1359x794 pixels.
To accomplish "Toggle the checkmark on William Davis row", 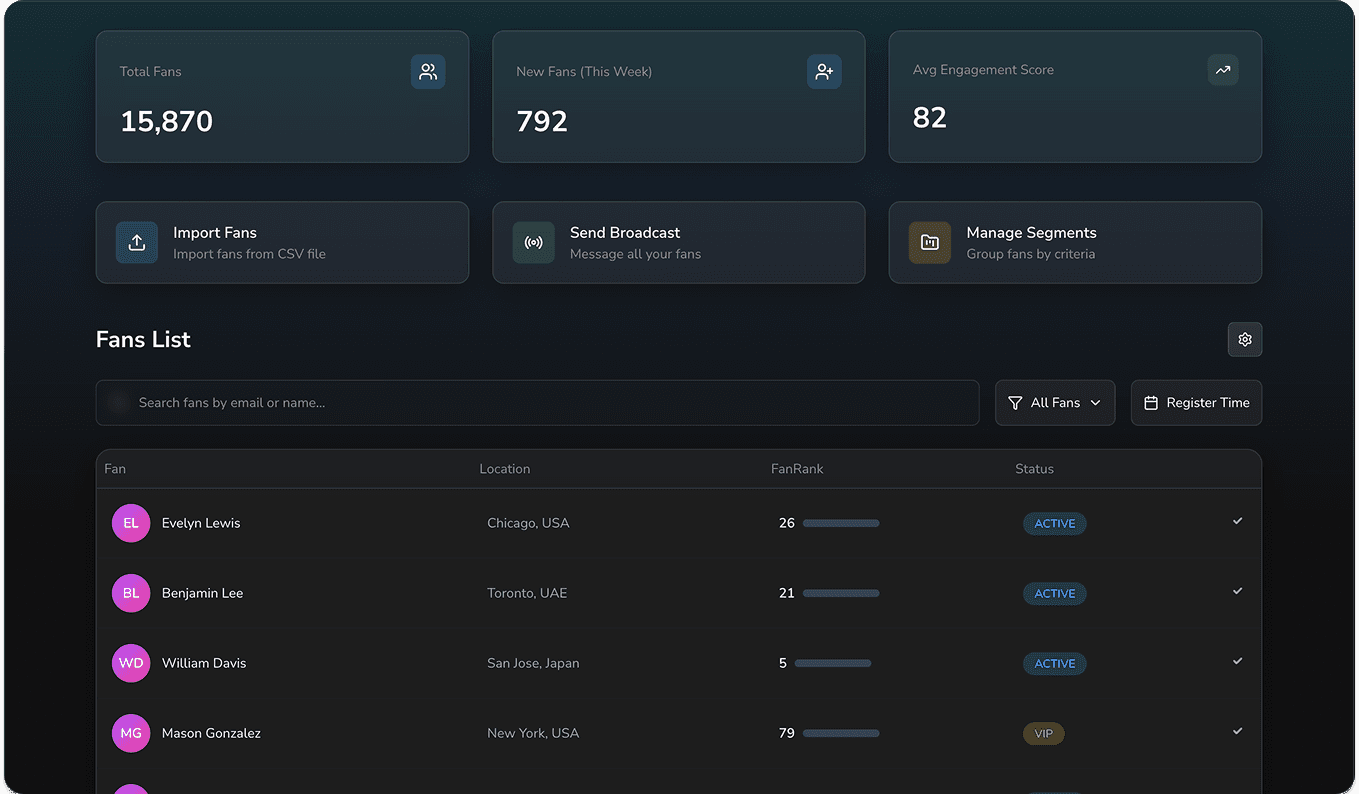I will pyautogui.click(x=1237, y=661).
